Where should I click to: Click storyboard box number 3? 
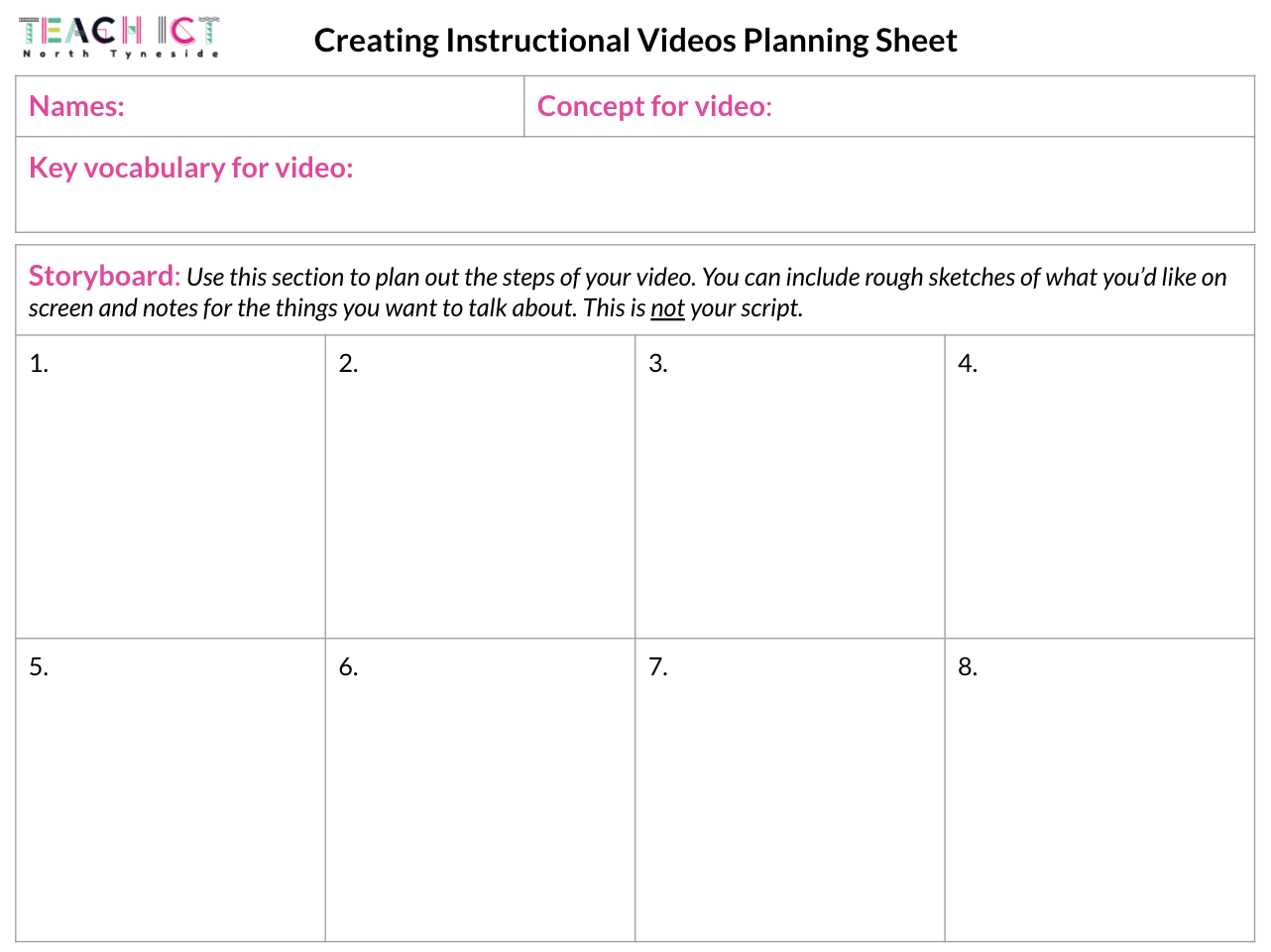coord(790,487)
